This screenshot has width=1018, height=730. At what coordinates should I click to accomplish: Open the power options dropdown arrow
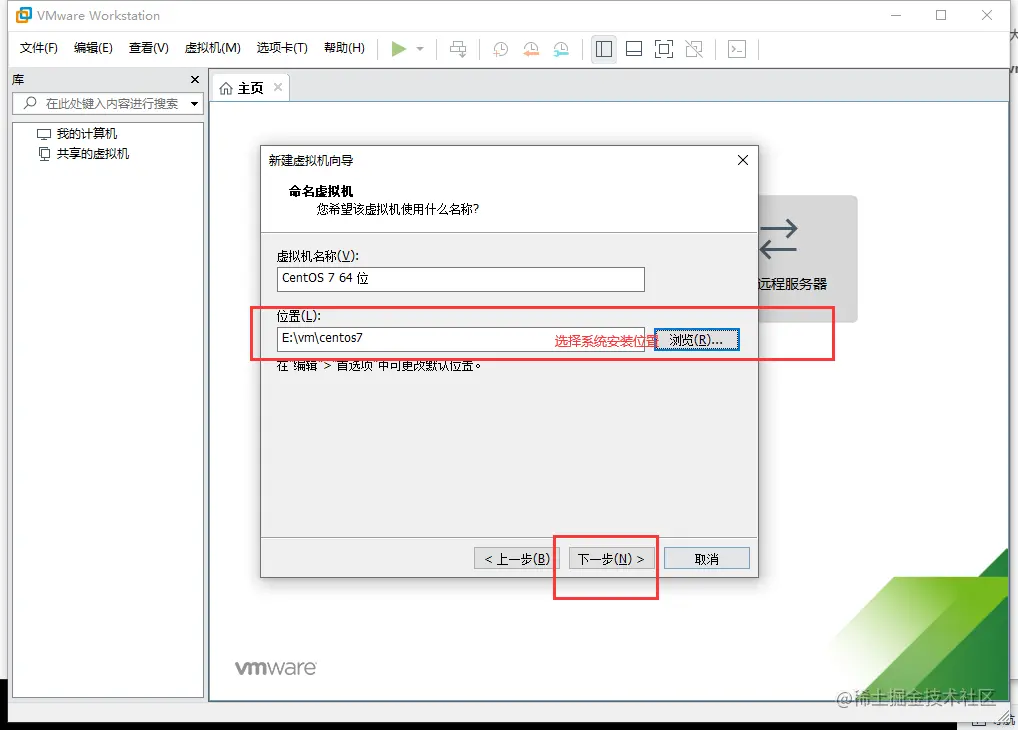point(420,49)
